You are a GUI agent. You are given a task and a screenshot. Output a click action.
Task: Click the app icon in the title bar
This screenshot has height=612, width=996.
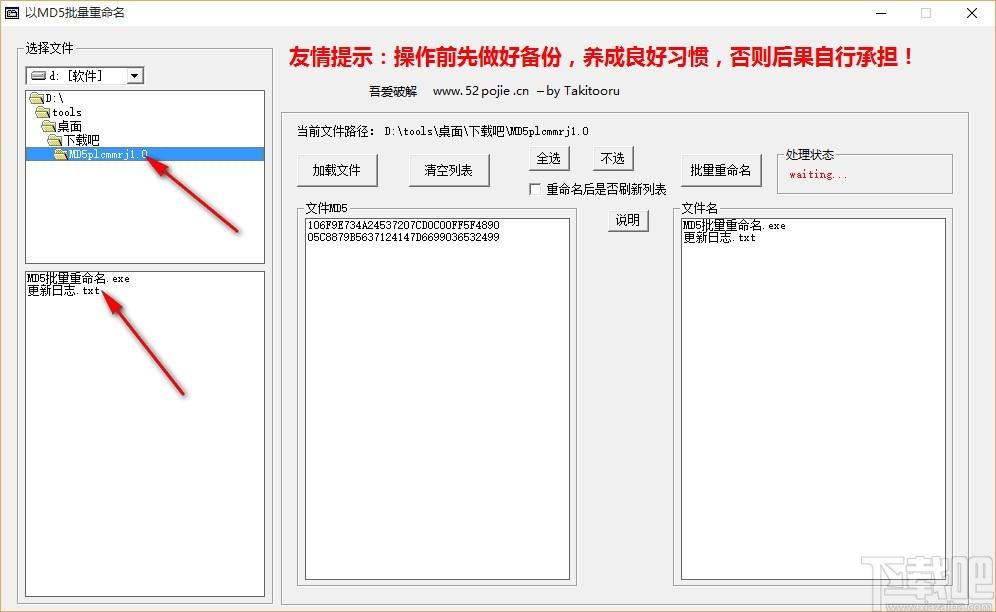[x=11, y=13]
